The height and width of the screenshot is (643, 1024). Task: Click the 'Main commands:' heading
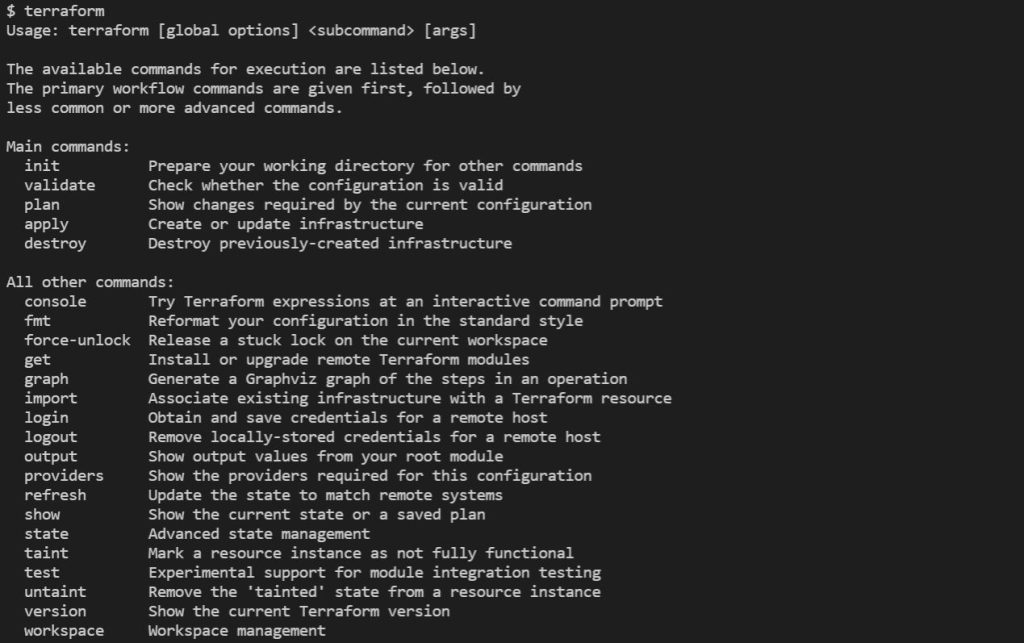pyautogui.click(x=68, y=147)
